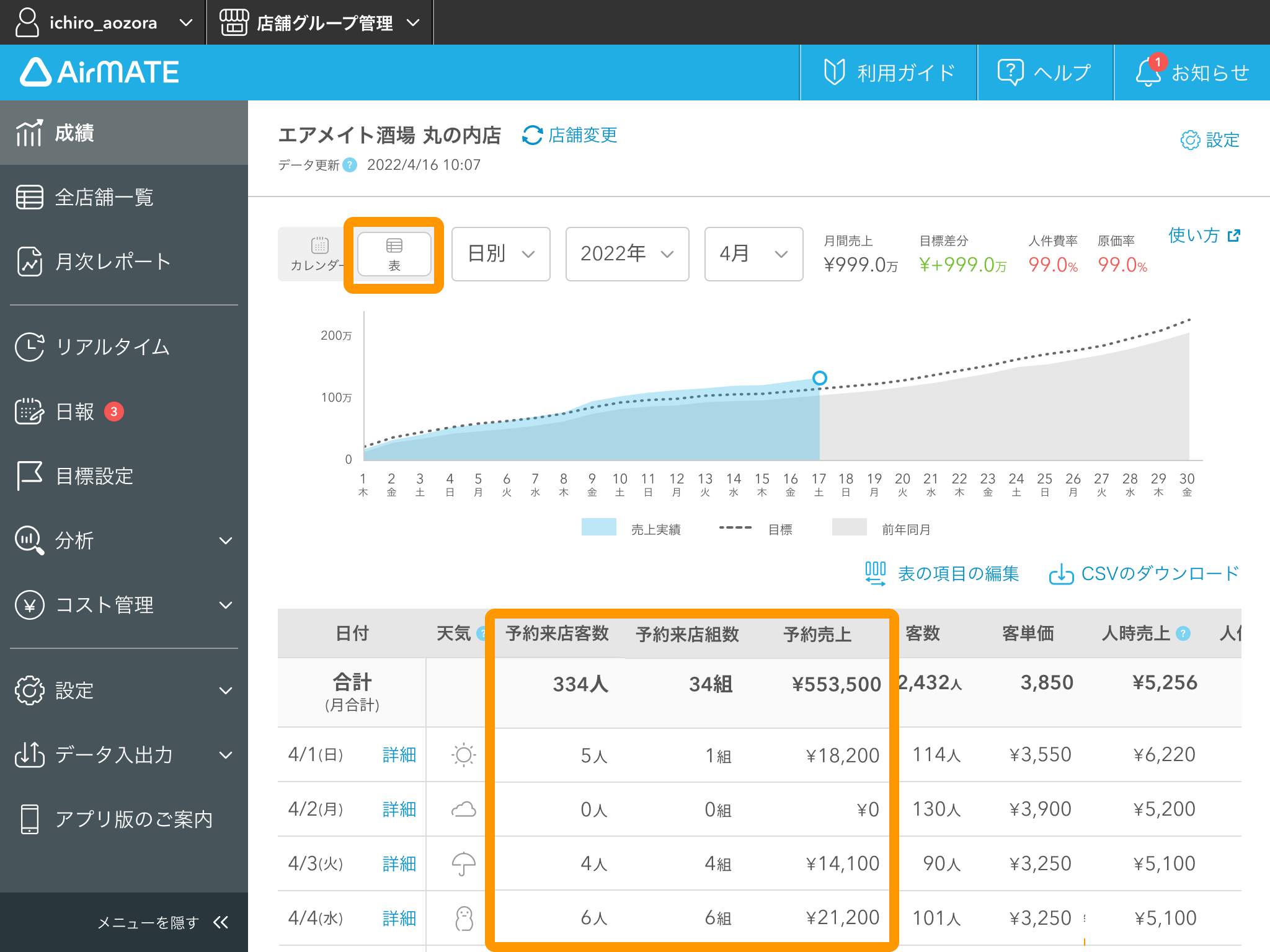This screenshot has width=1270, height=952.
Task: Open the 店舗グループ管理 dropdown
Action: (319, 22)
